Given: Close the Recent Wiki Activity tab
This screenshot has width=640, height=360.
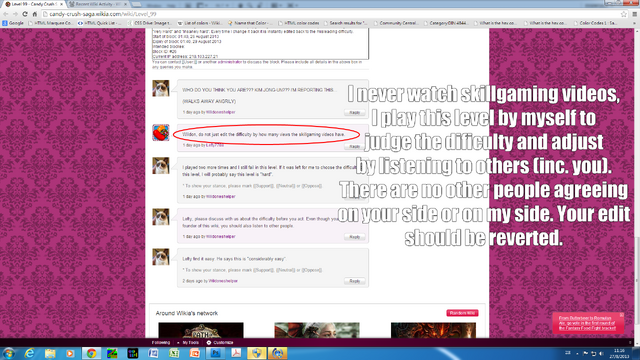Looking at the screenshot, I should [125, 4].
